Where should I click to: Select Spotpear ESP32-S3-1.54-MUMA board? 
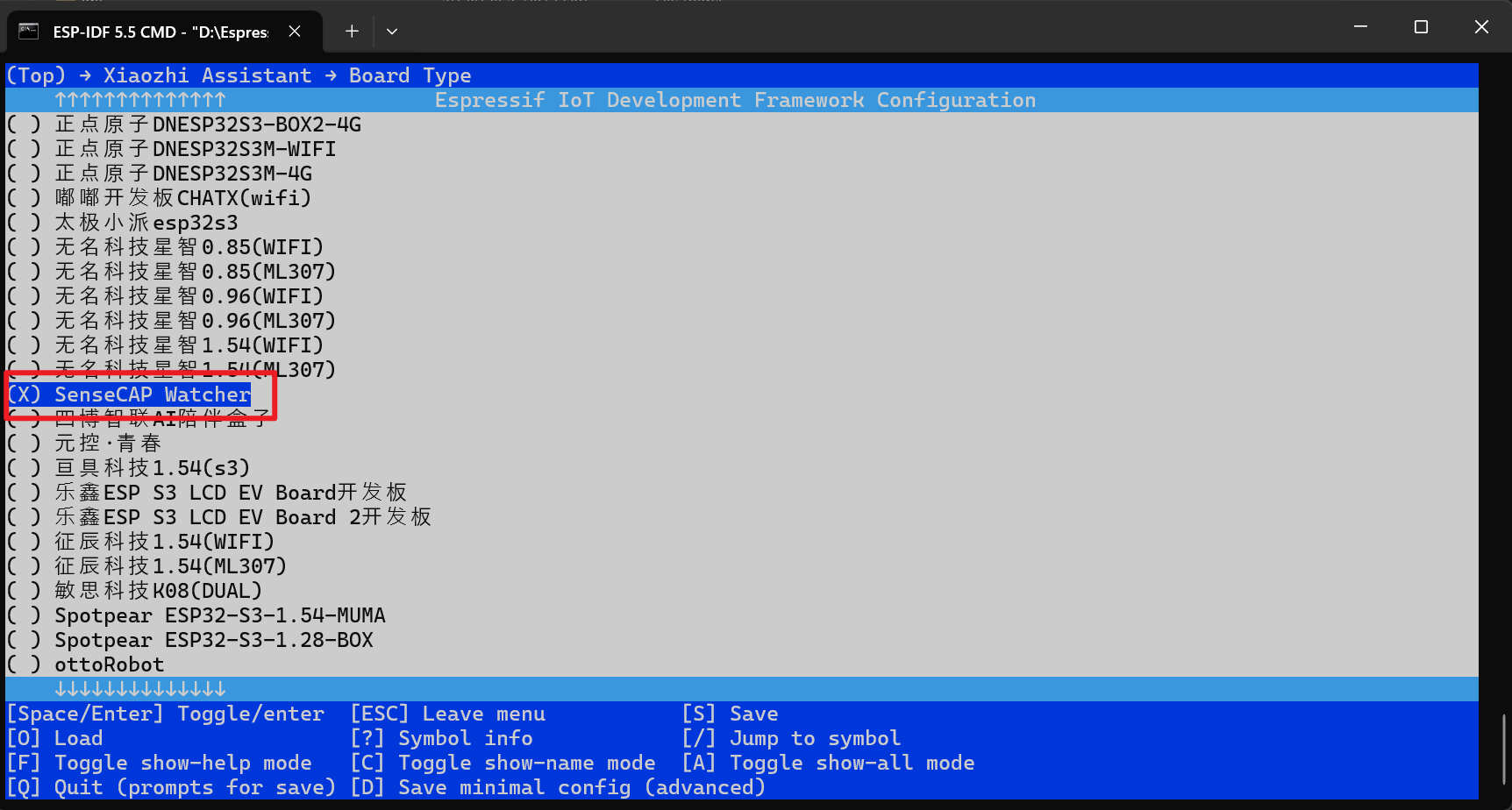(x=219, y=615)
